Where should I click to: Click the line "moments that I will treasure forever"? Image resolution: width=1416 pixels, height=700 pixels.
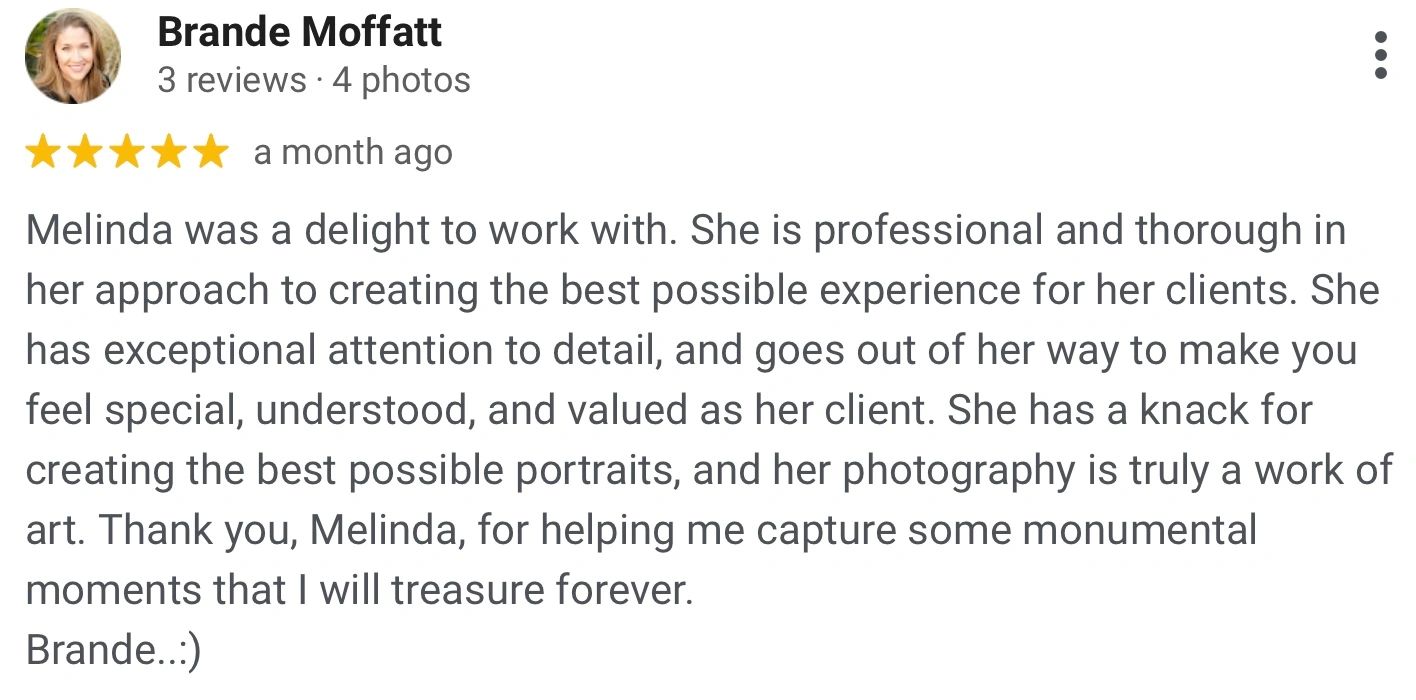tap(358, 591)
